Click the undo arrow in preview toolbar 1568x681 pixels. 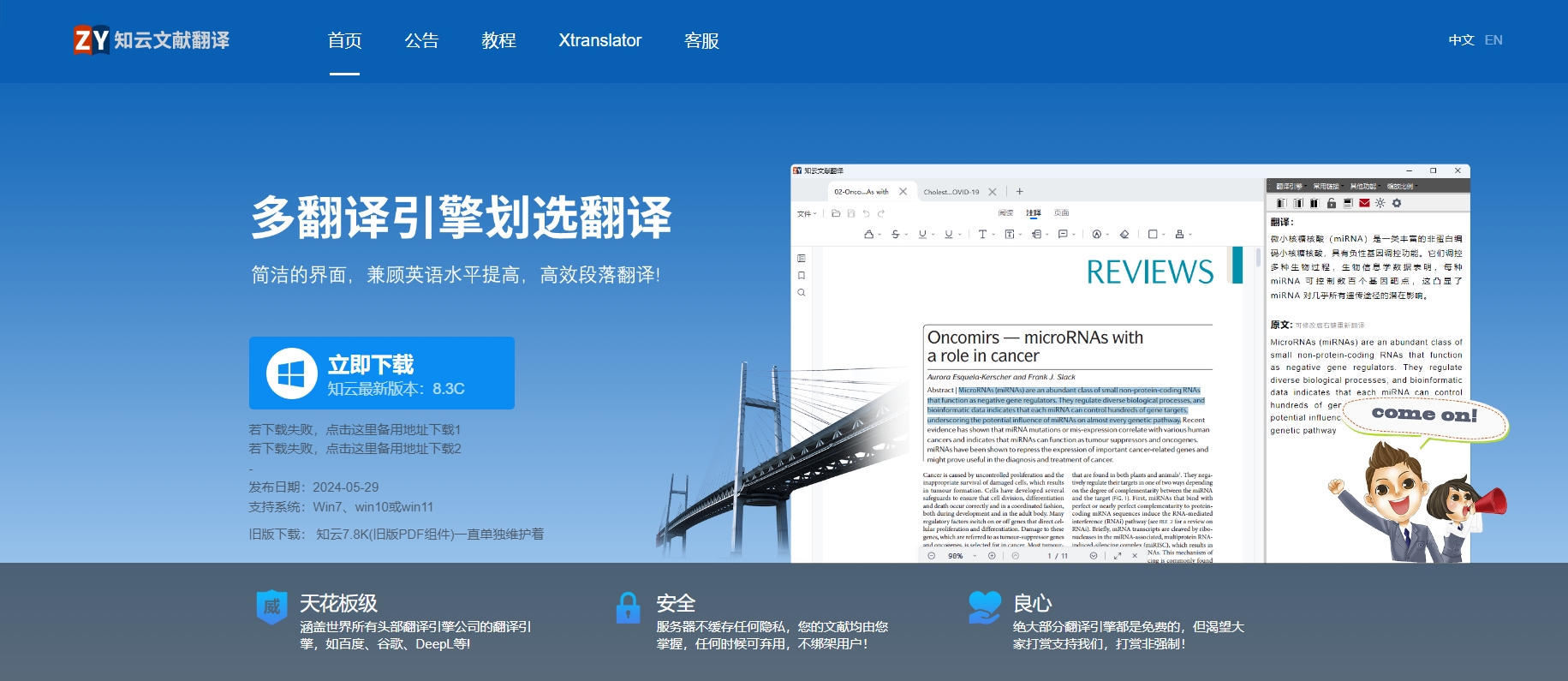[x=866, y=213]
